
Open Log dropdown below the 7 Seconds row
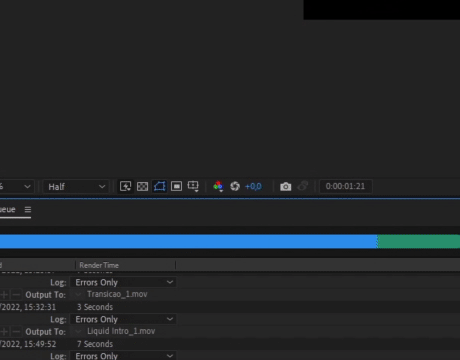tap(123, 355)
